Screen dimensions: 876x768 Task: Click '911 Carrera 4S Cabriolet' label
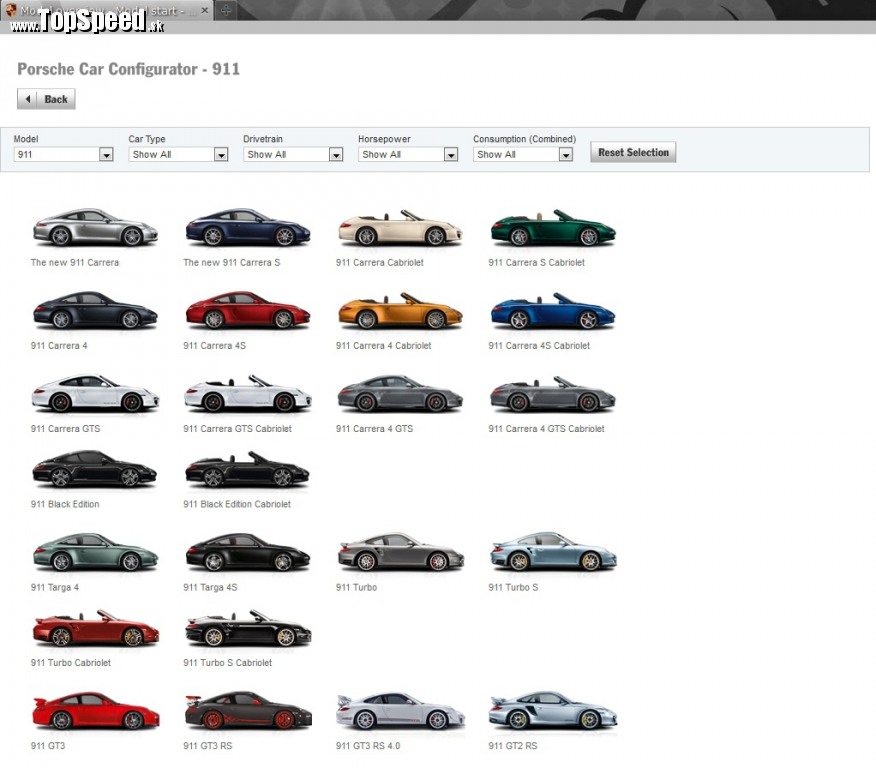(539, 345)
